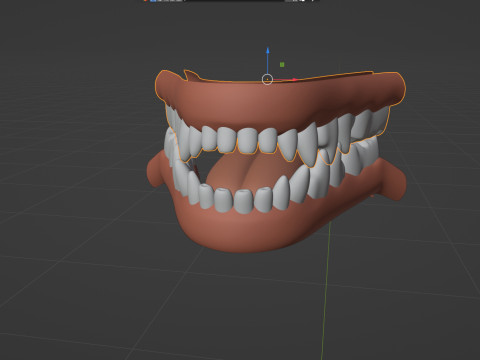Click the red X-axis move gizmo arrow

295,80
